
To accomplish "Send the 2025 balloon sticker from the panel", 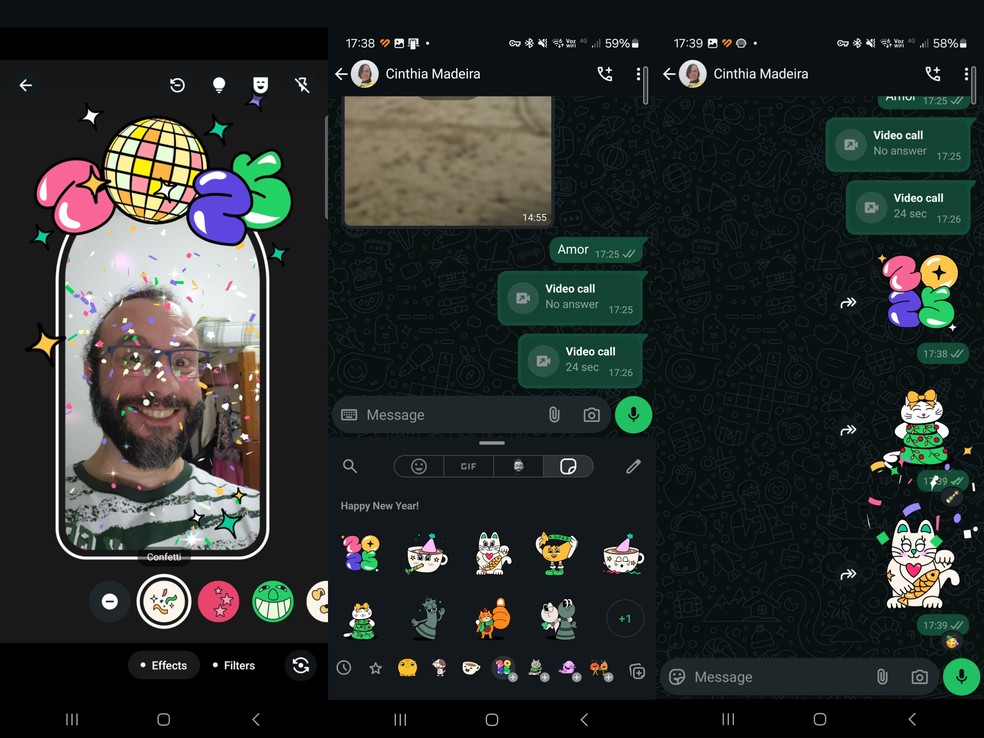I will (x=360, y=553).
